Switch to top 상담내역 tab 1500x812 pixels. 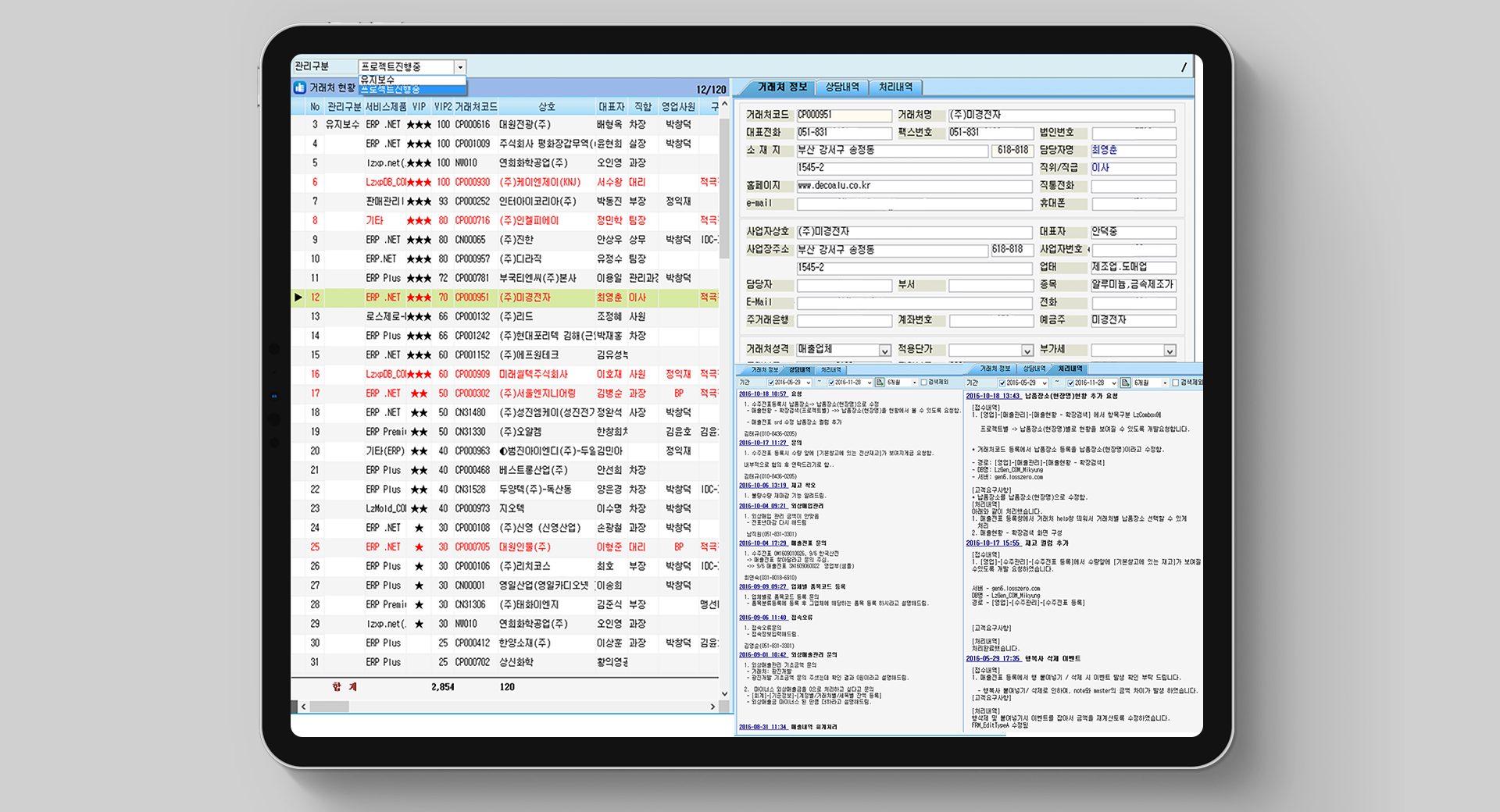842,87
